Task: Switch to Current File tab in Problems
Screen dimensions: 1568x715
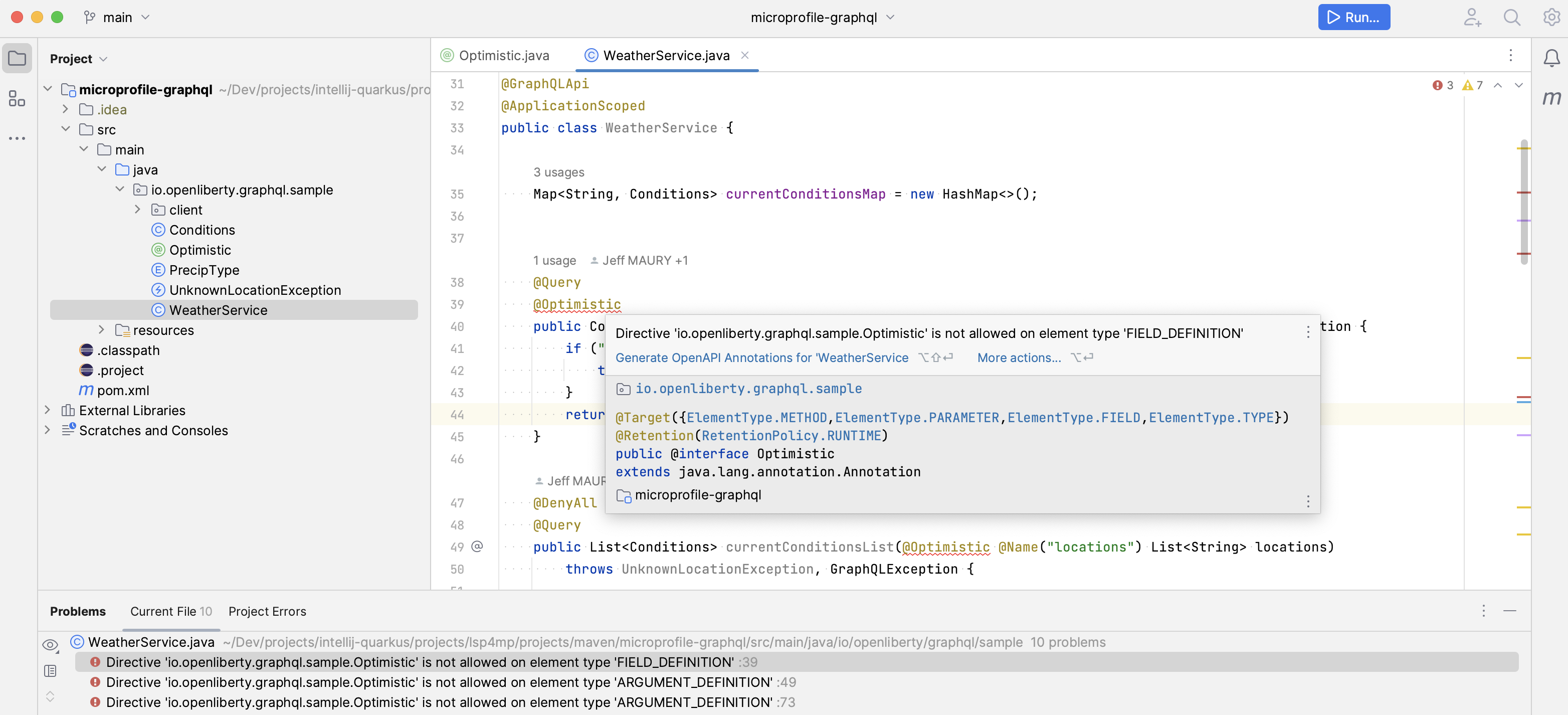Action: 171,611
